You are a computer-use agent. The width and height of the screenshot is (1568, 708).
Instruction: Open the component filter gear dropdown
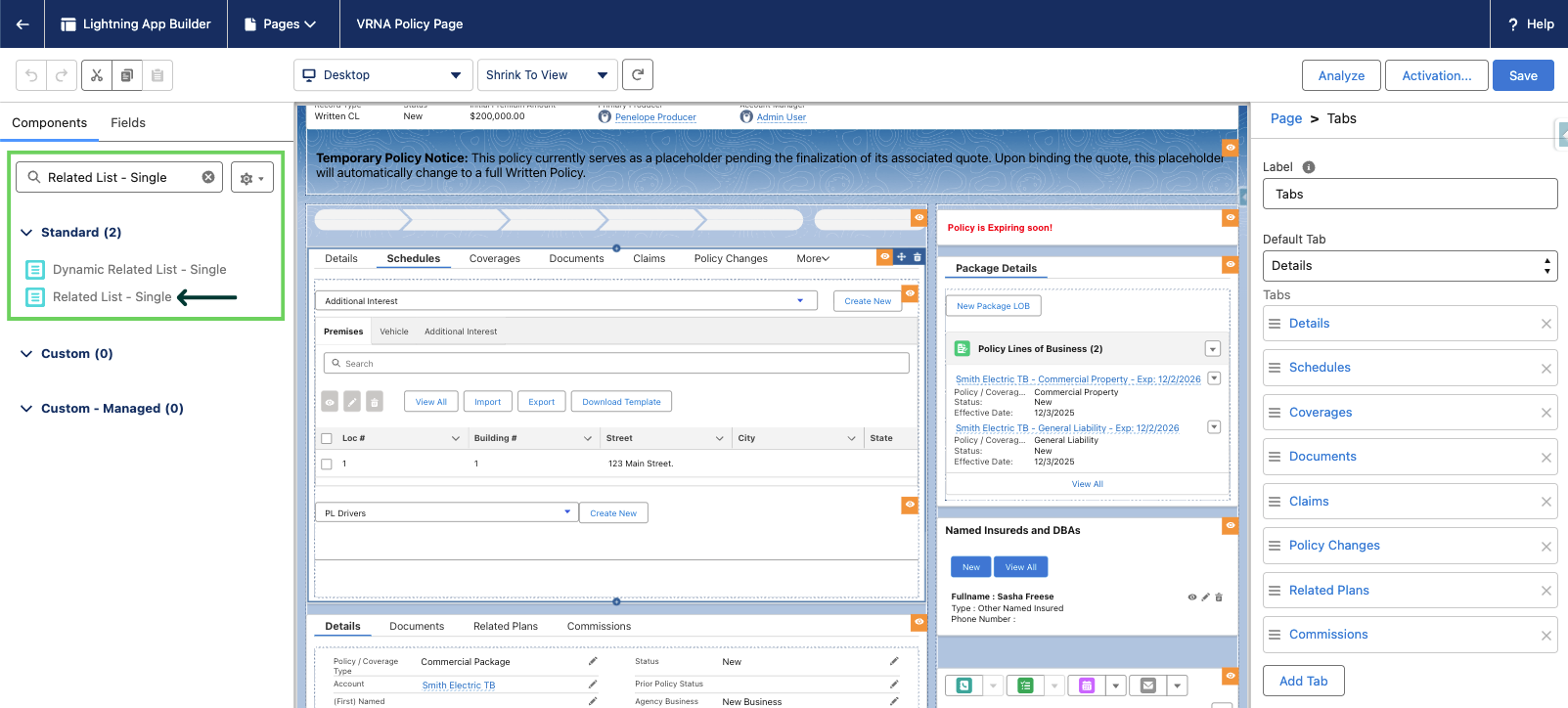(x=252, y=178)
